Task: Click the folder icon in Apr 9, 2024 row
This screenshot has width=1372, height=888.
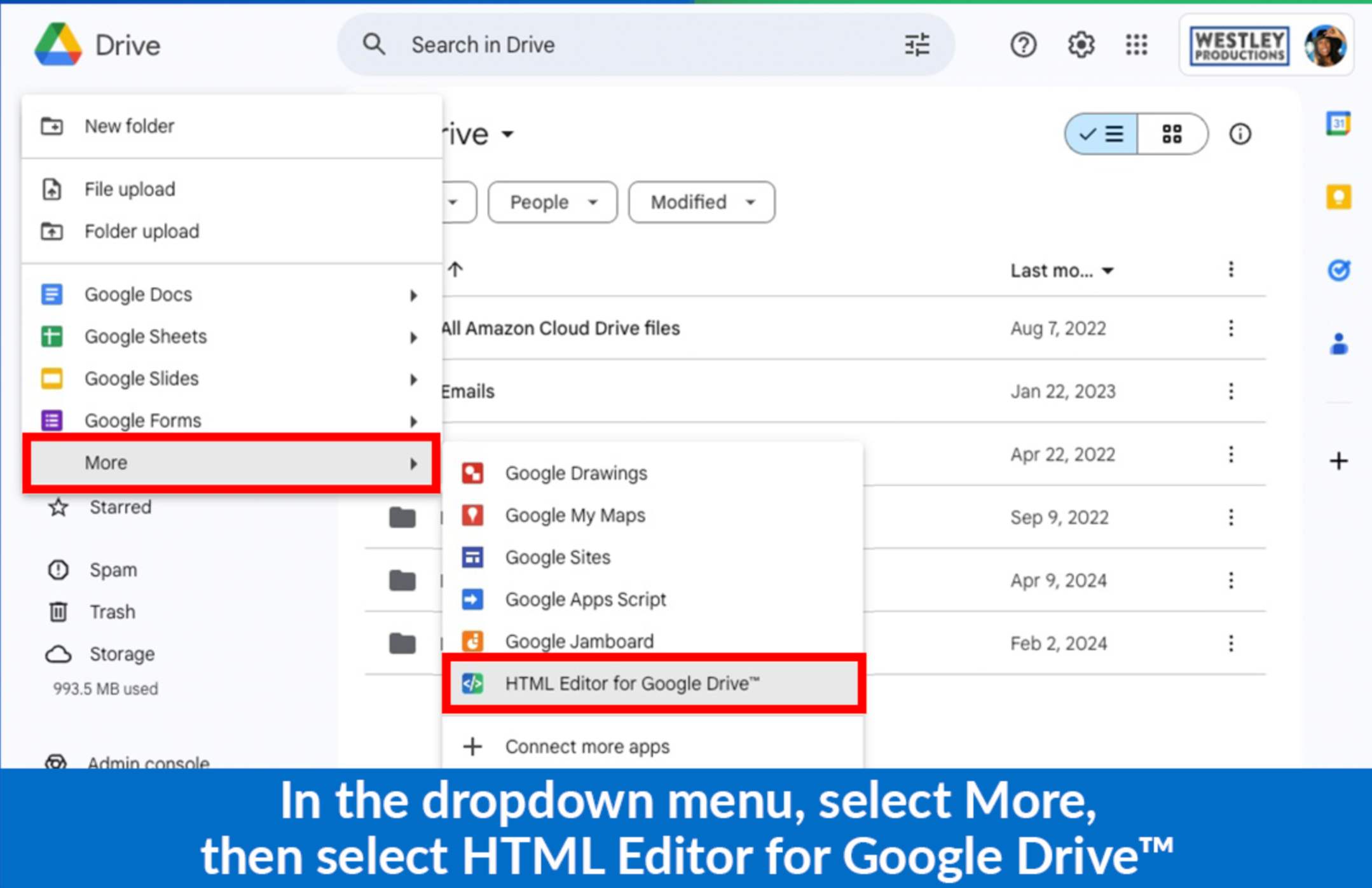Action: tap(402, 580)
